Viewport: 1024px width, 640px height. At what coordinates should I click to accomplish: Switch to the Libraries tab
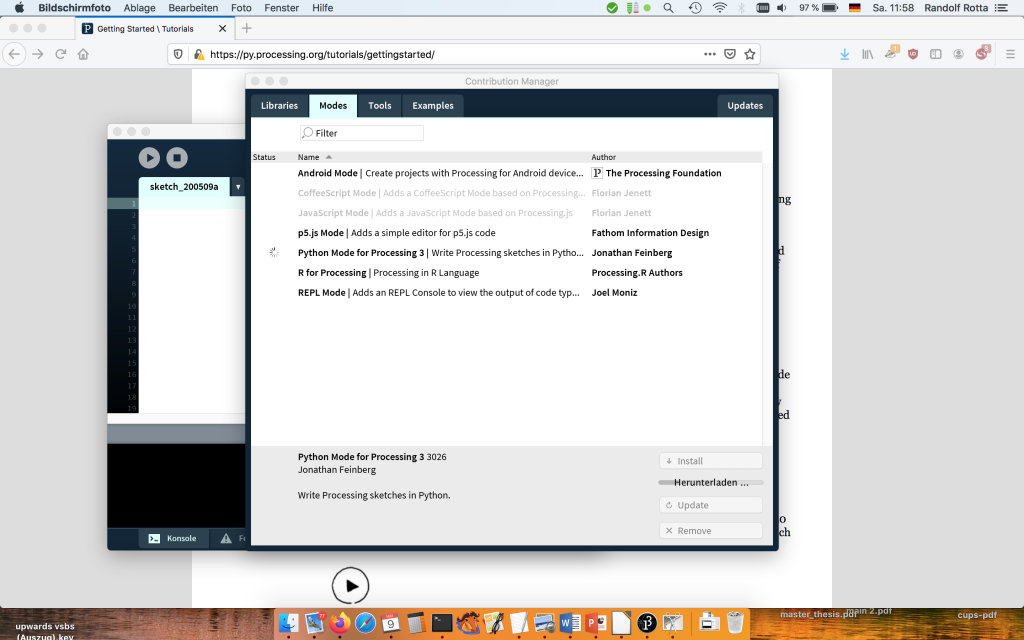point(279,106)
